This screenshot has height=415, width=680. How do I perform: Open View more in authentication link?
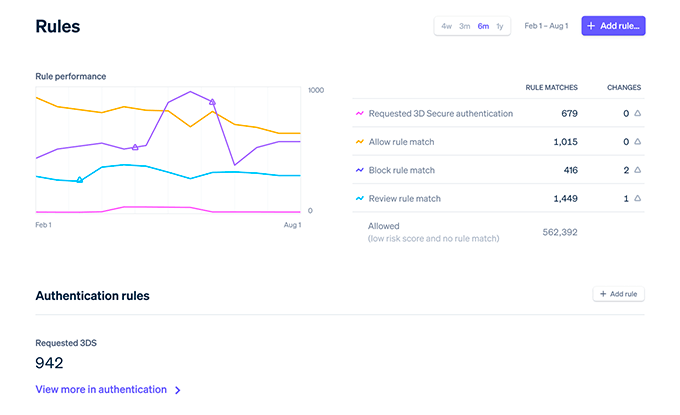click(x=101, y=389)
